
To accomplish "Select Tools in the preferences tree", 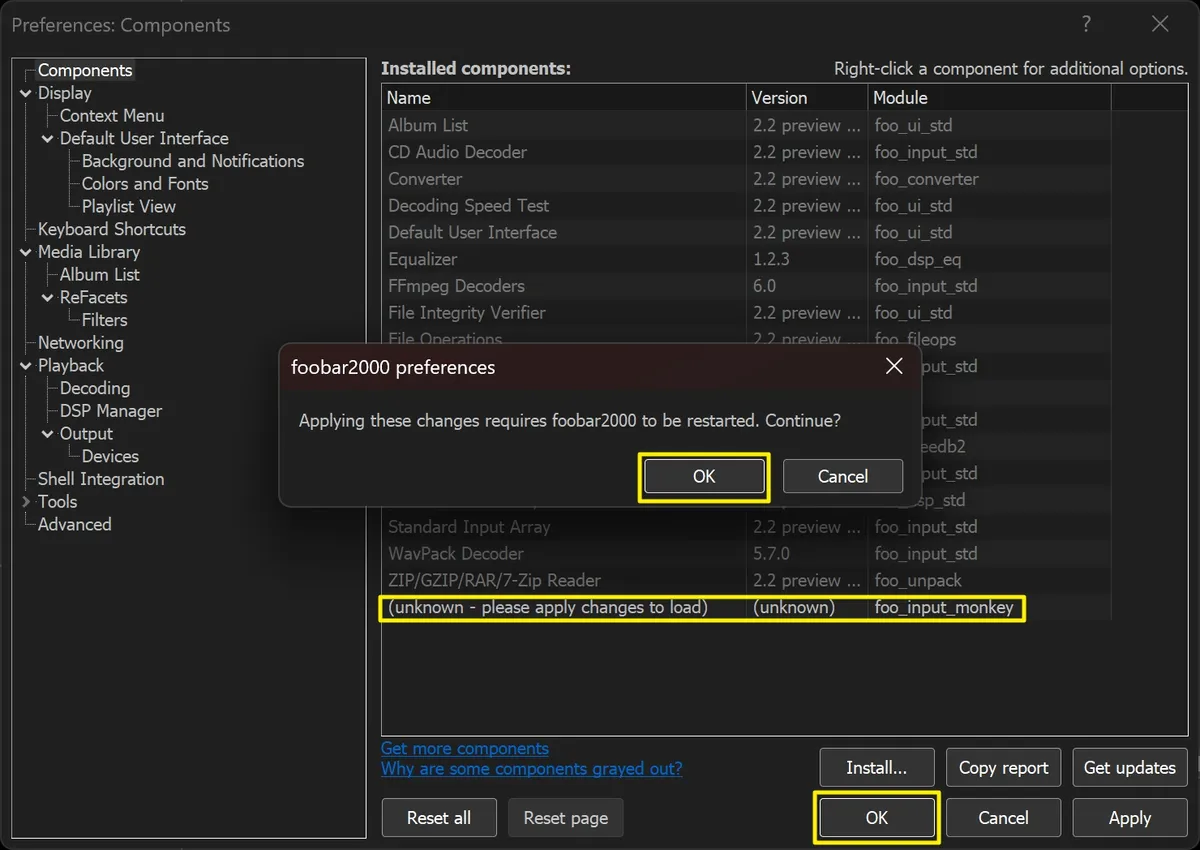I will 58,502.
